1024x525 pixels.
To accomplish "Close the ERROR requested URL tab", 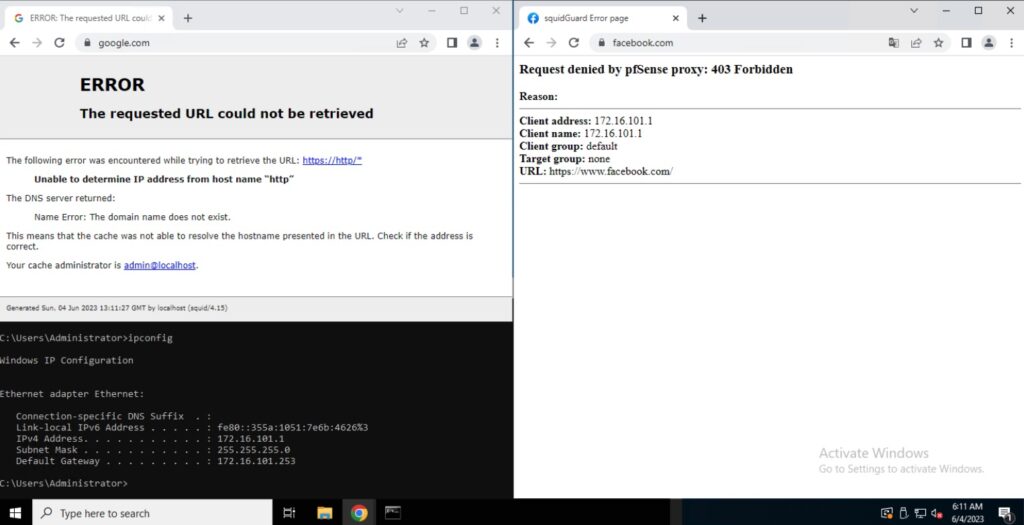I will click(x=161, y=18).
